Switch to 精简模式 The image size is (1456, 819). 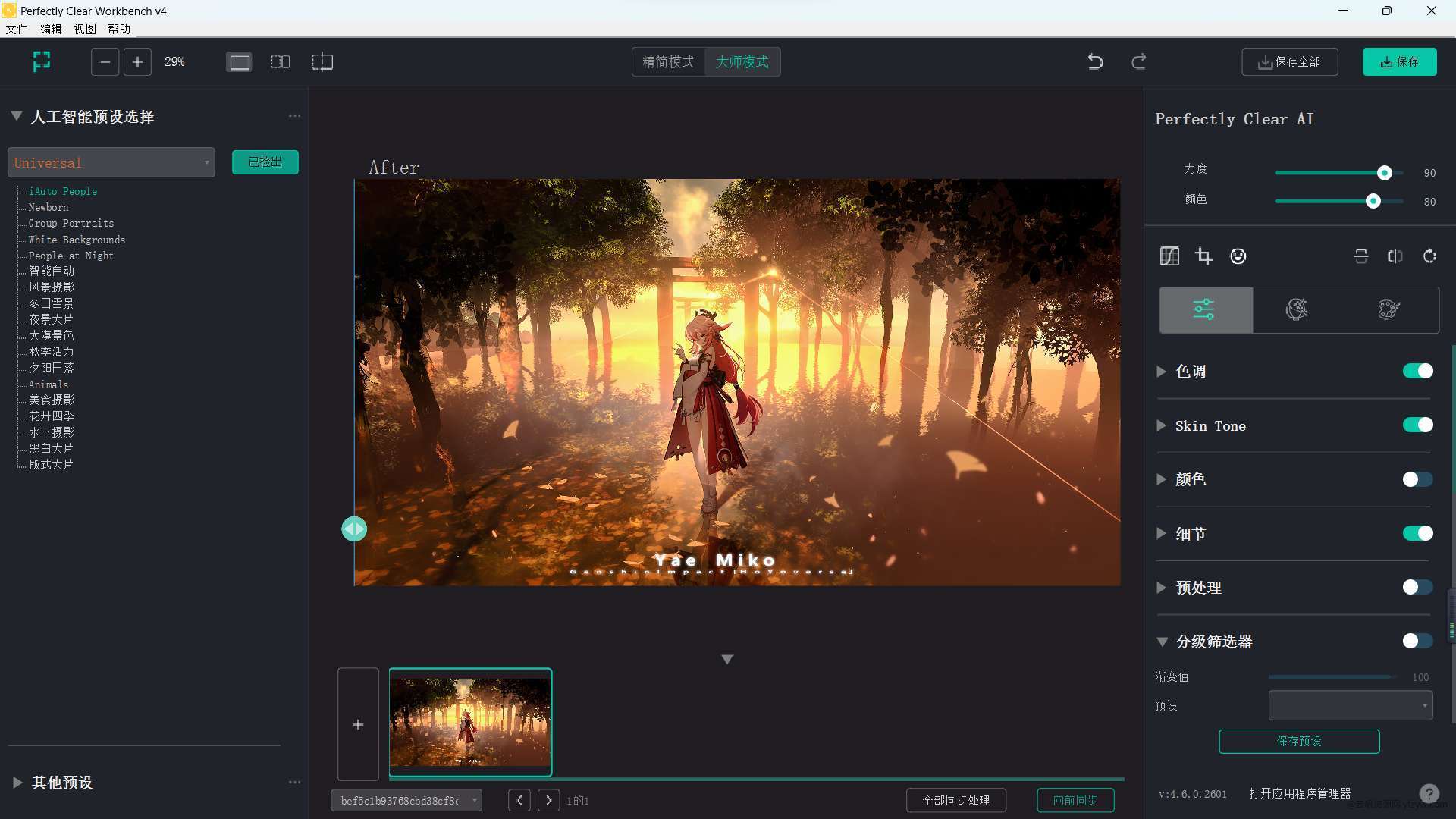(668, 62)
